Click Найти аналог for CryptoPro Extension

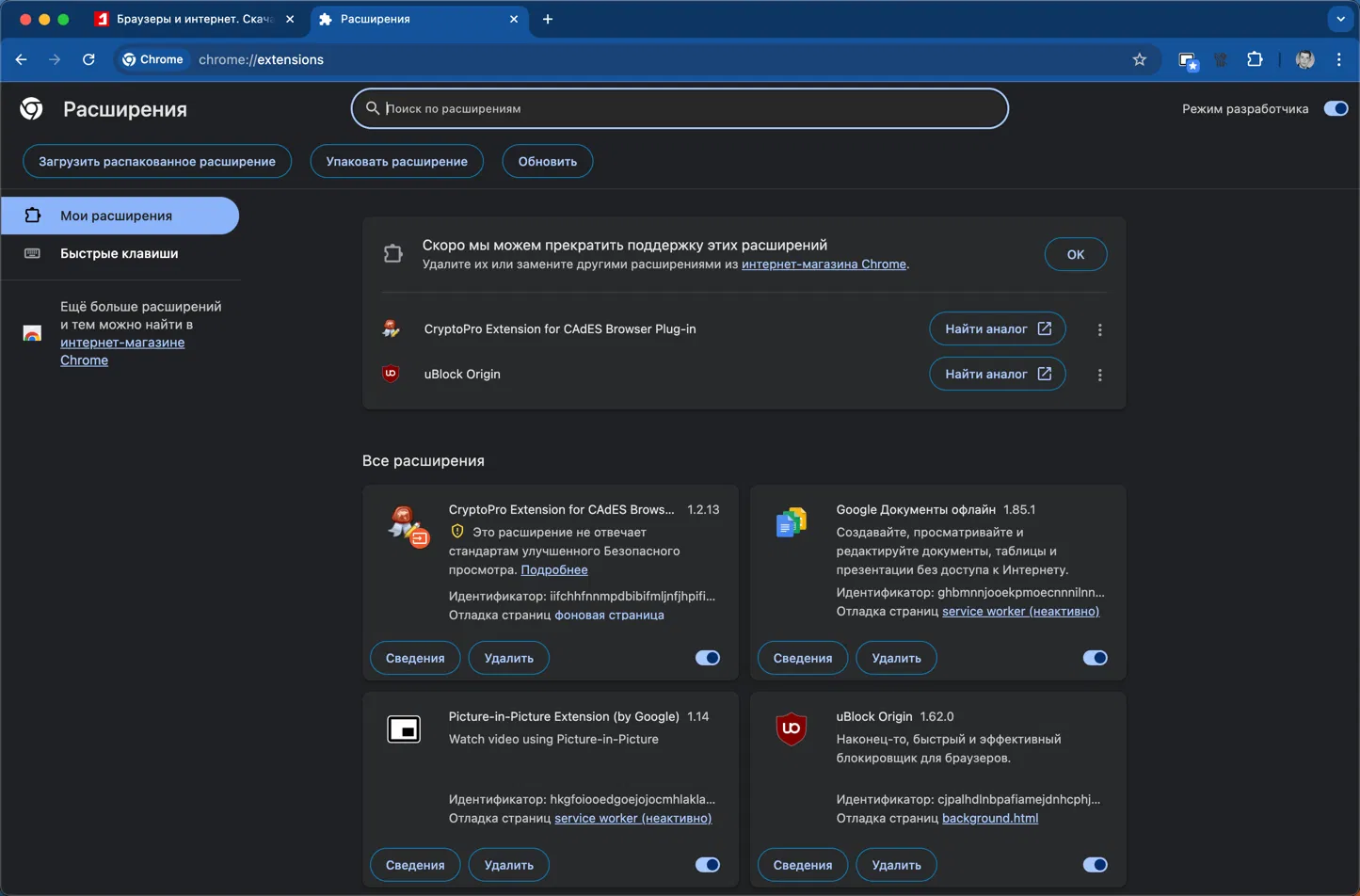tap(998, 328)
